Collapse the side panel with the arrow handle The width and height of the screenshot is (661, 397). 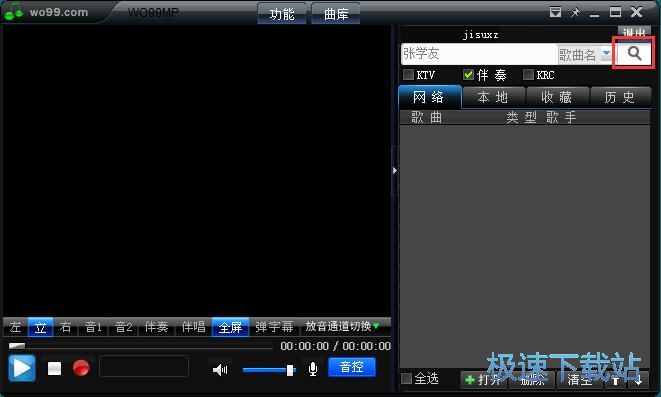[395, 171]
